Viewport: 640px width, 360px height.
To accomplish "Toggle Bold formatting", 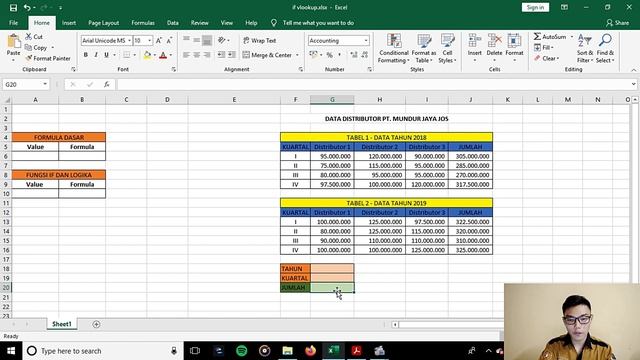I will point(86,55).
